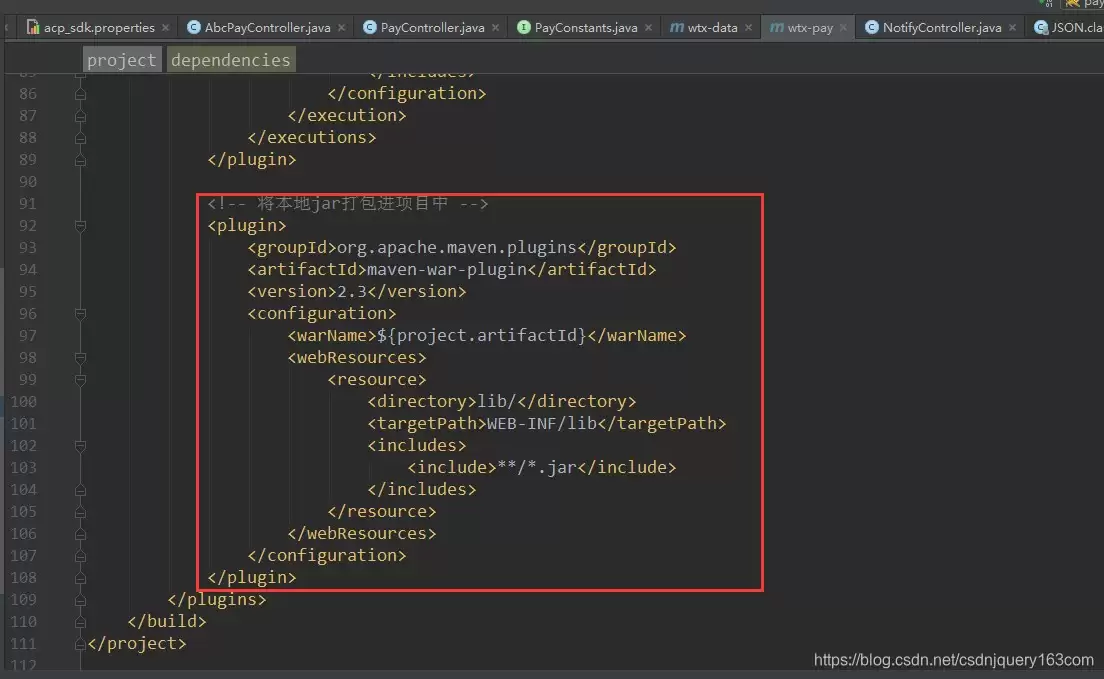
Task: Collapse the webResources fold at line 98
Action: point(80,358)
